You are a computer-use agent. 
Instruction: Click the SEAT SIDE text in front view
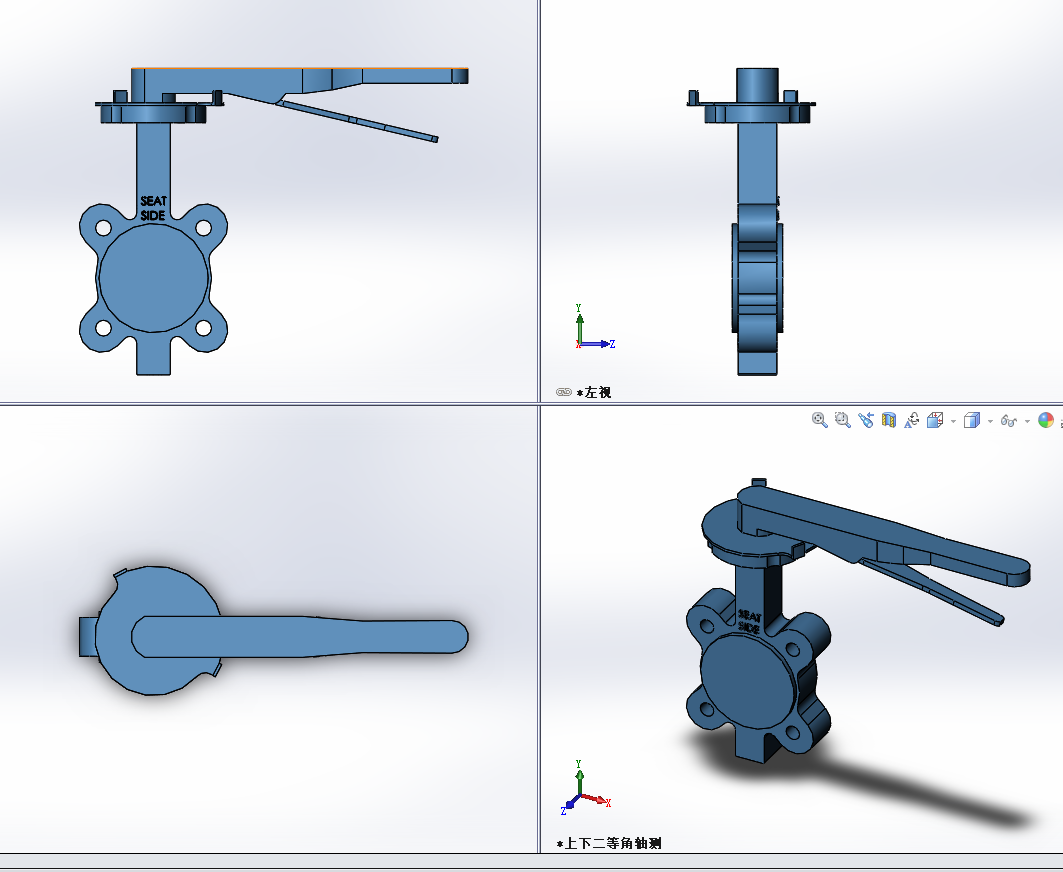coord(153,208)
